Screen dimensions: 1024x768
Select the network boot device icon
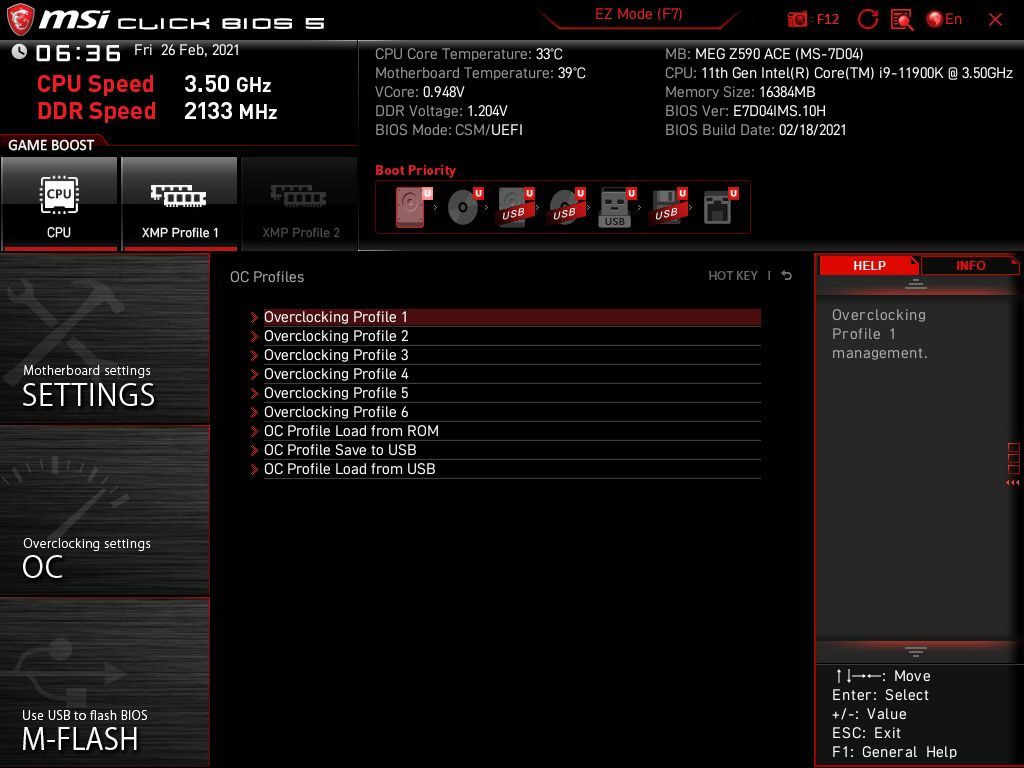(x=720, y=207)
